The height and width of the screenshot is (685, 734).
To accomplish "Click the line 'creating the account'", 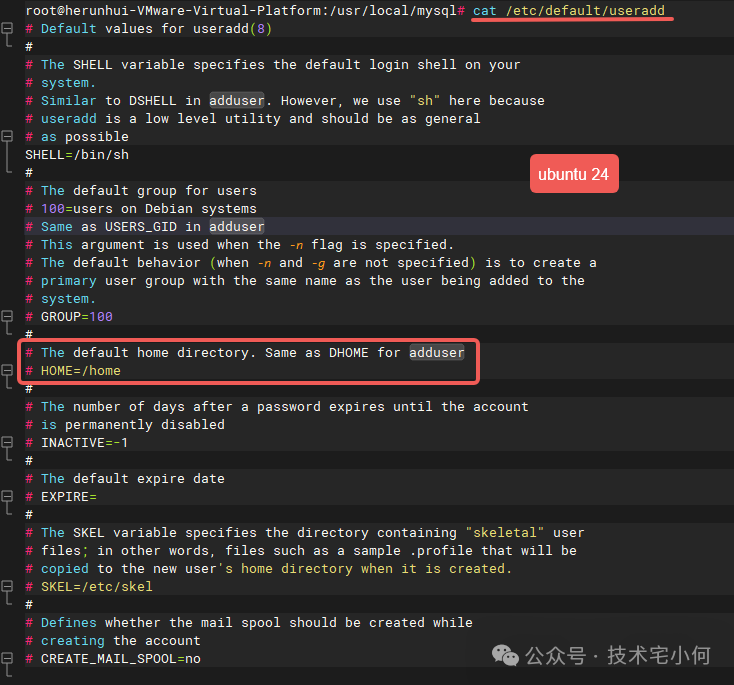I will (113, 641).
